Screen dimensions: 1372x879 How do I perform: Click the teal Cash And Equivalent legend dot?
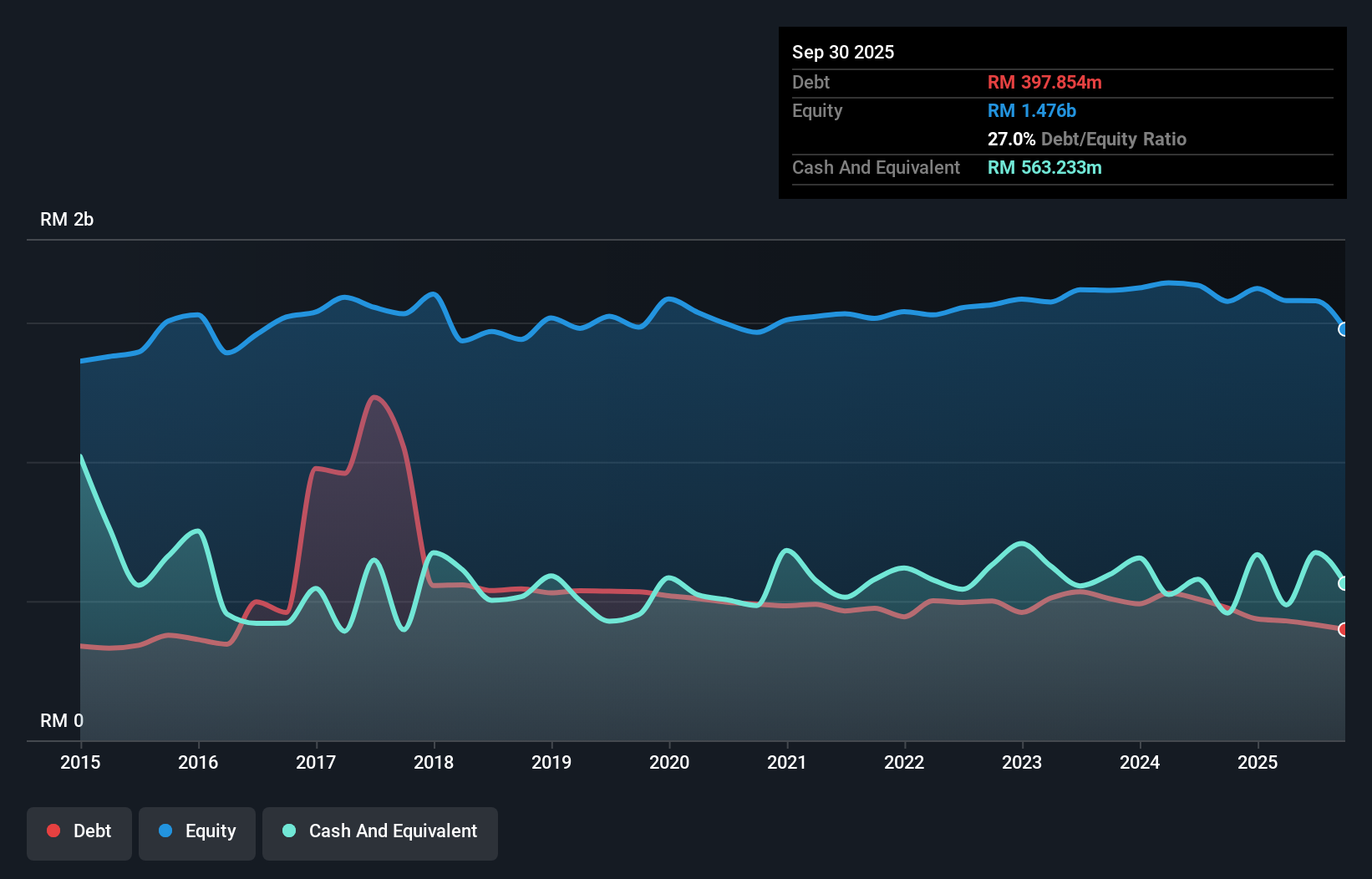pos(287,831)
